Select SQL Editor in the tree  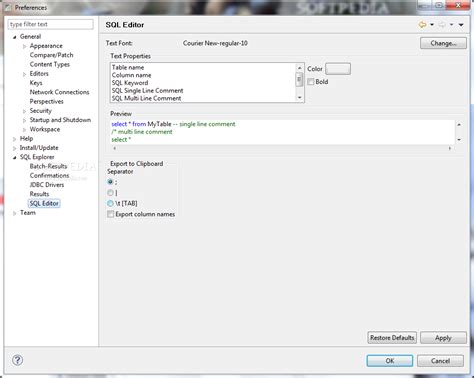point(44,203)
